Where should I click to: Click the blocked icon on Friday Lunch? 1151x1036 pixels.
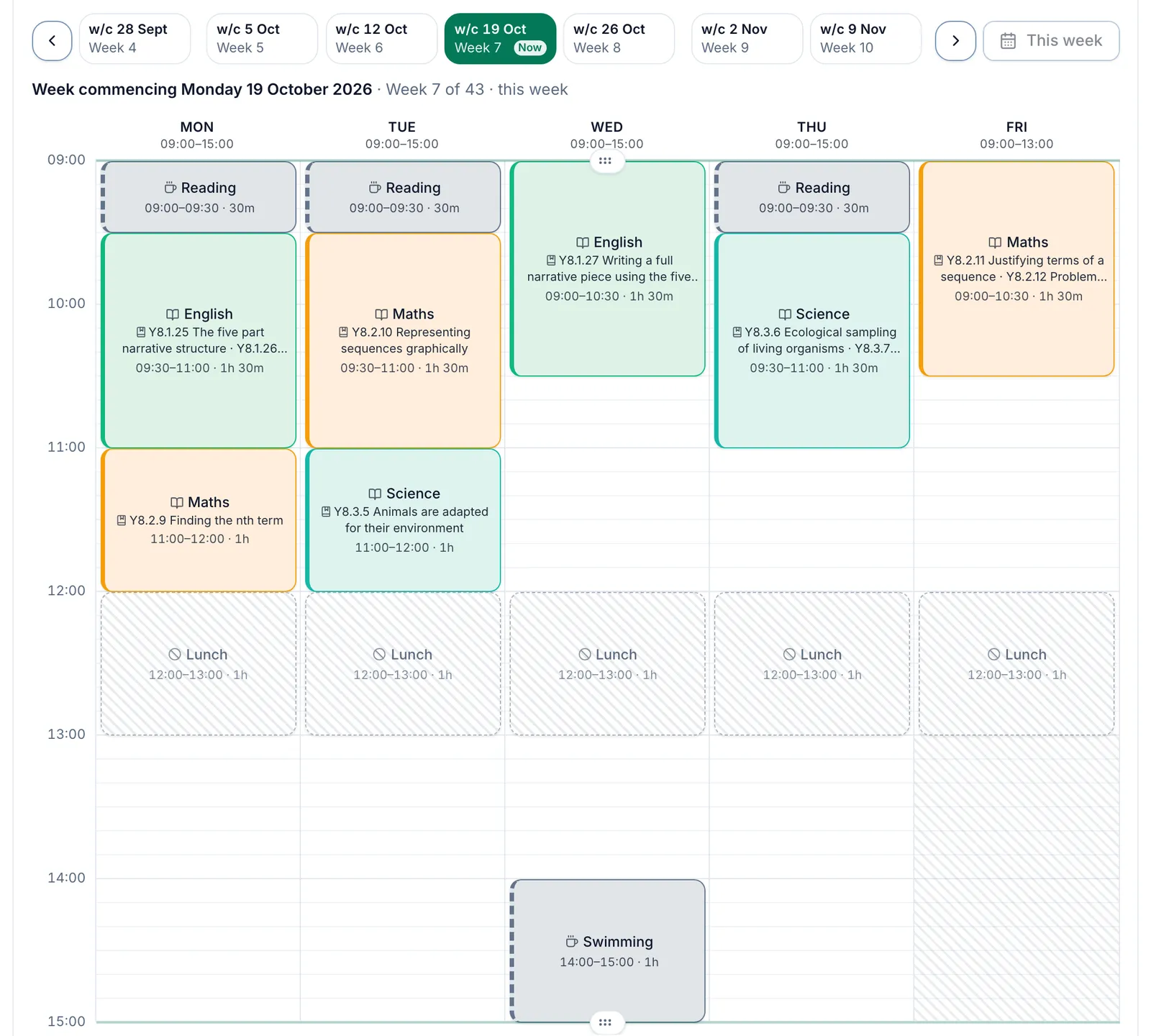point(993,654)
